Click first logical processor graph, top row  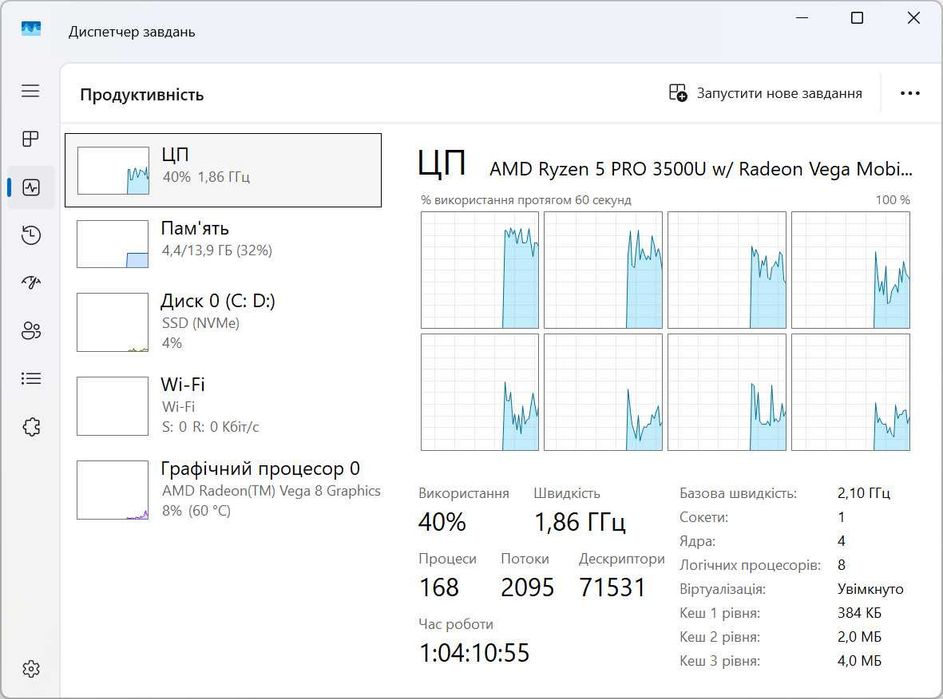480,269
